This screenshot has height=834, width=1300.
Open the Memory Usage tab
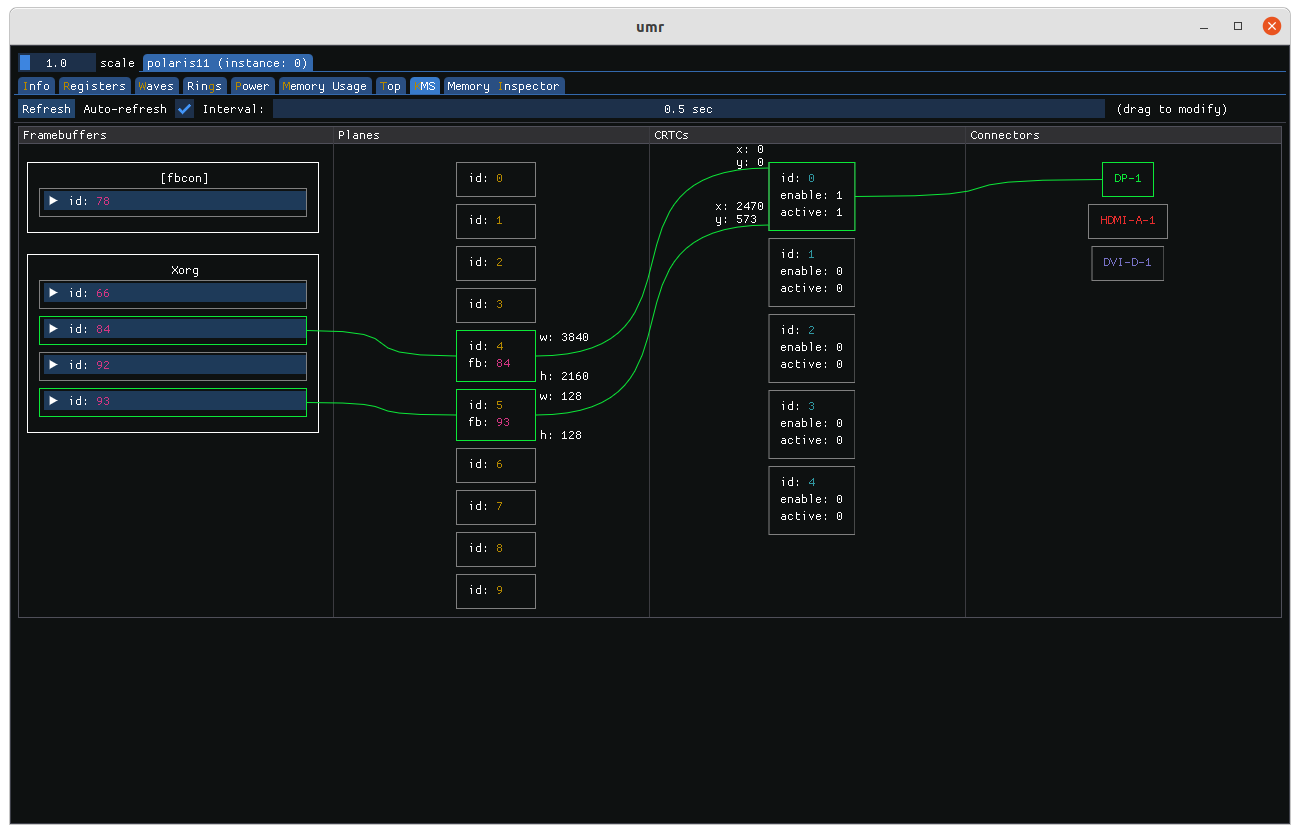[x=325, y=86]
